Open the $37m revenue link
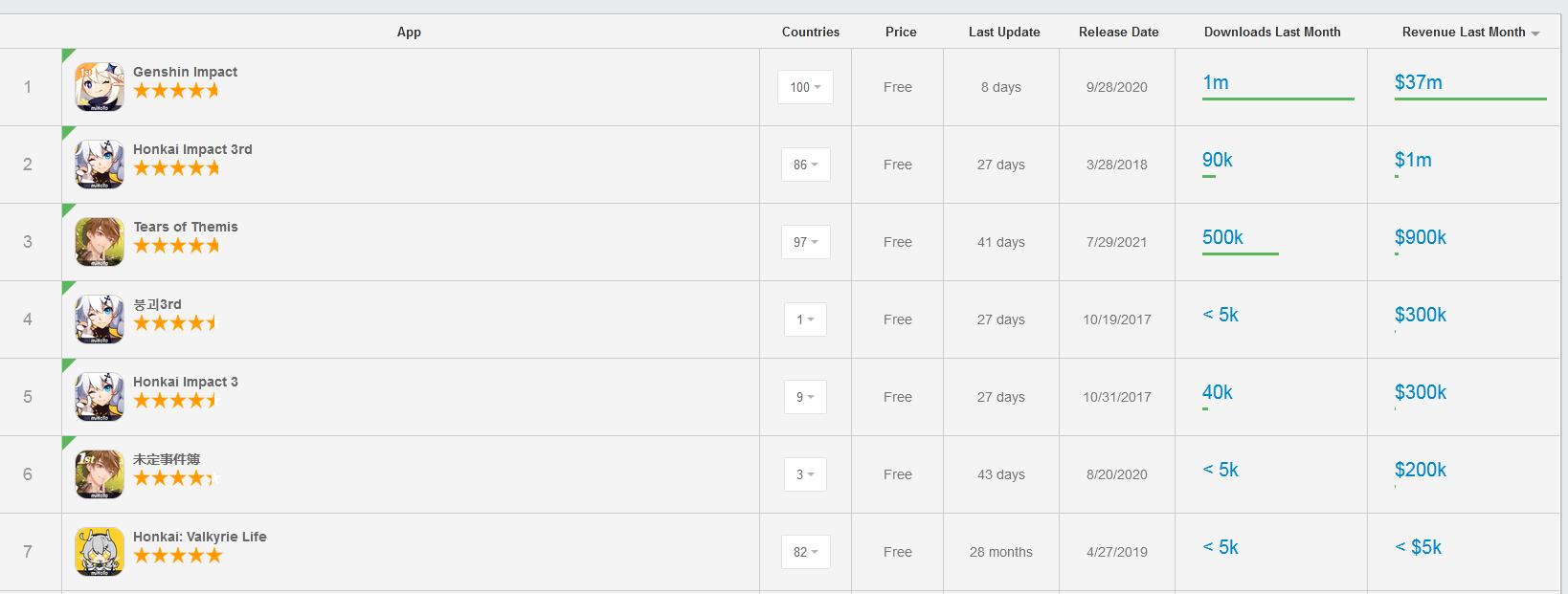 (1418, 82)
